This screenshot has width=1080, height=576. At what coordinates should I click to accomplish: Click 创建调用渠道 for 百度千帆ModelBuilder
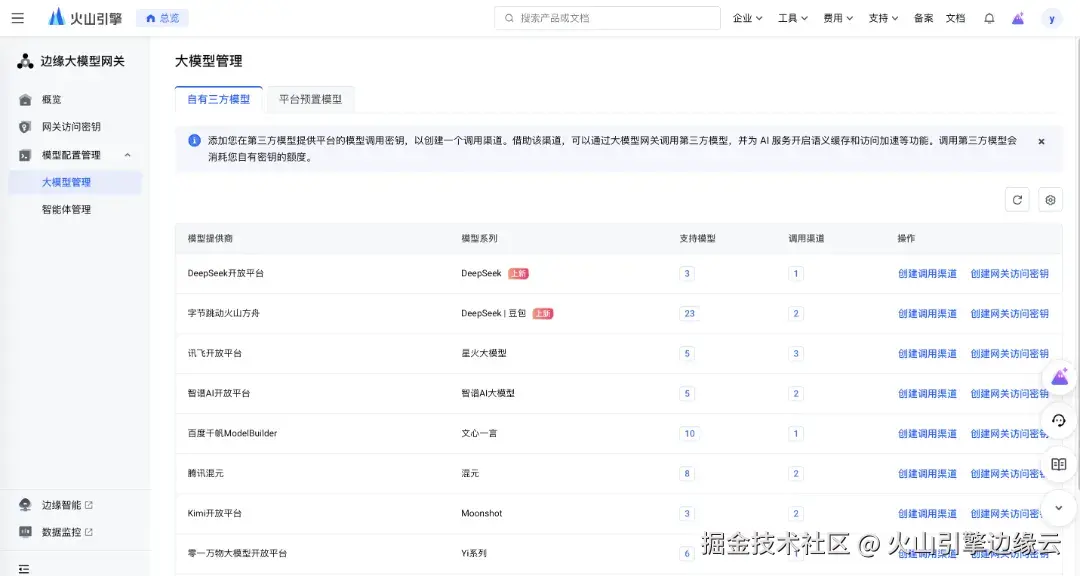(927, 433)
